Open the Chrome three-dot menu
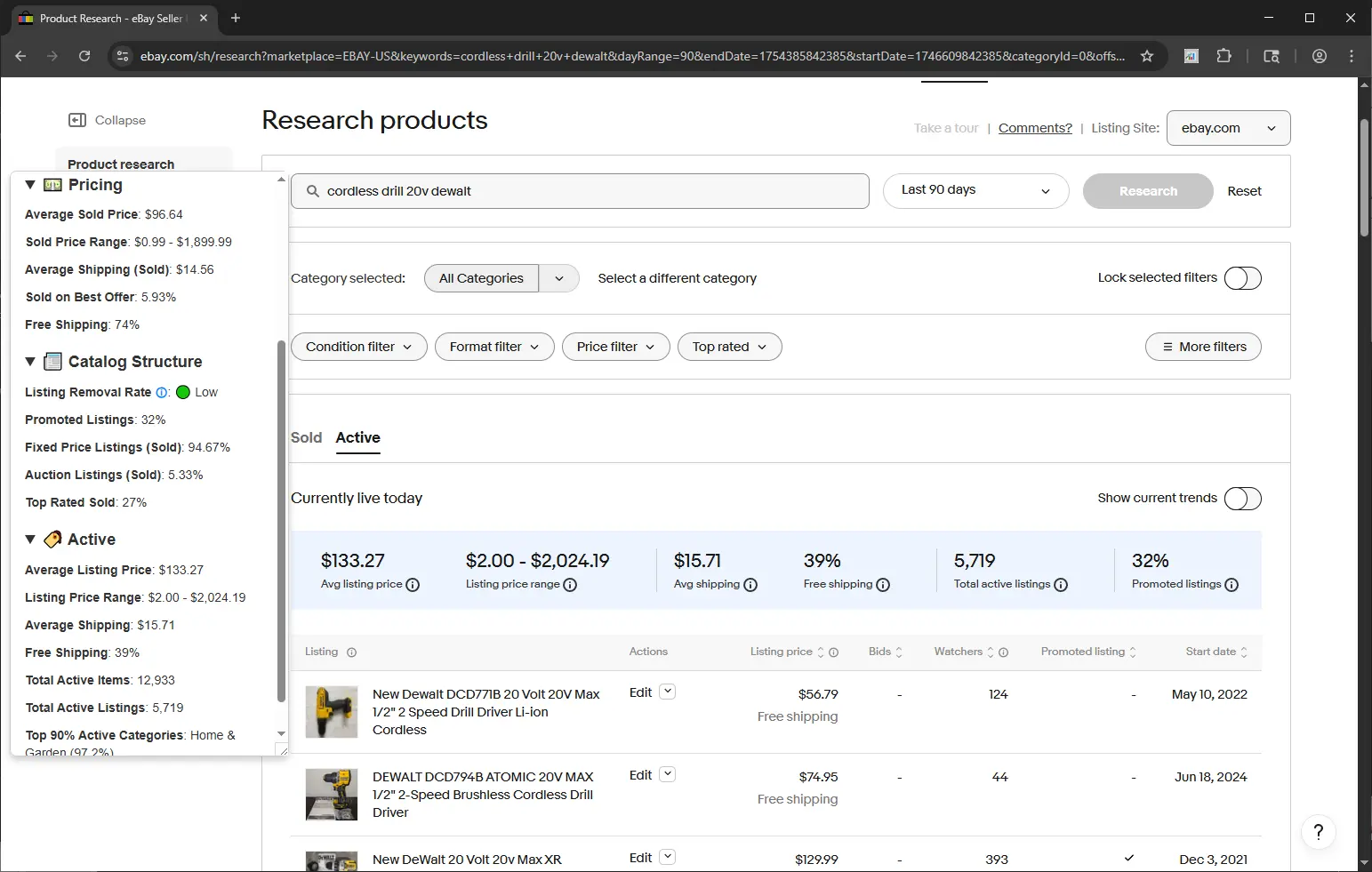 1352,56
